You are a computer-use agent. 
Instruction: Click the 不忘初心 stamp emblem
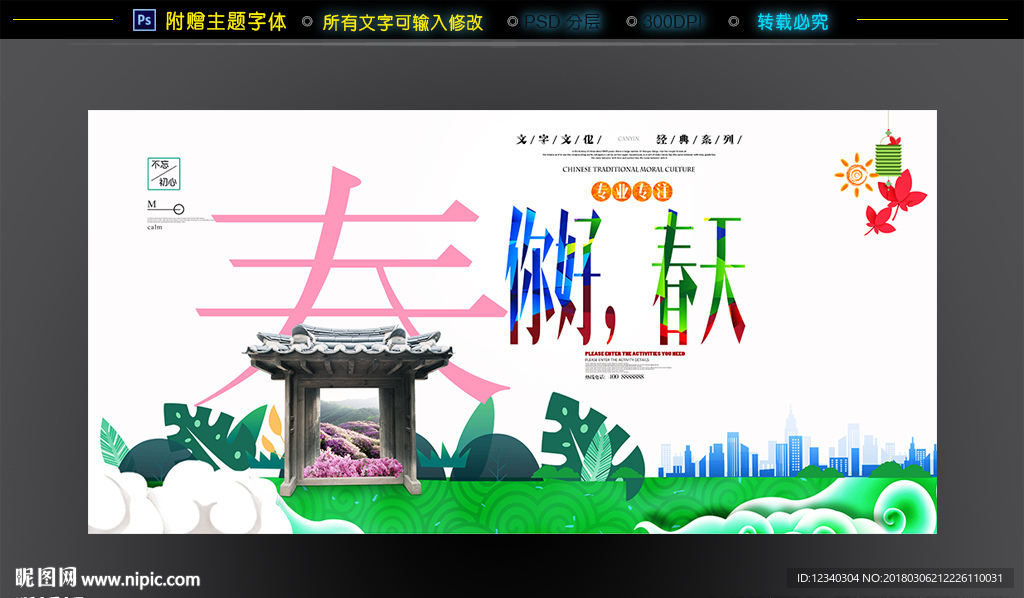click(166, 172)
